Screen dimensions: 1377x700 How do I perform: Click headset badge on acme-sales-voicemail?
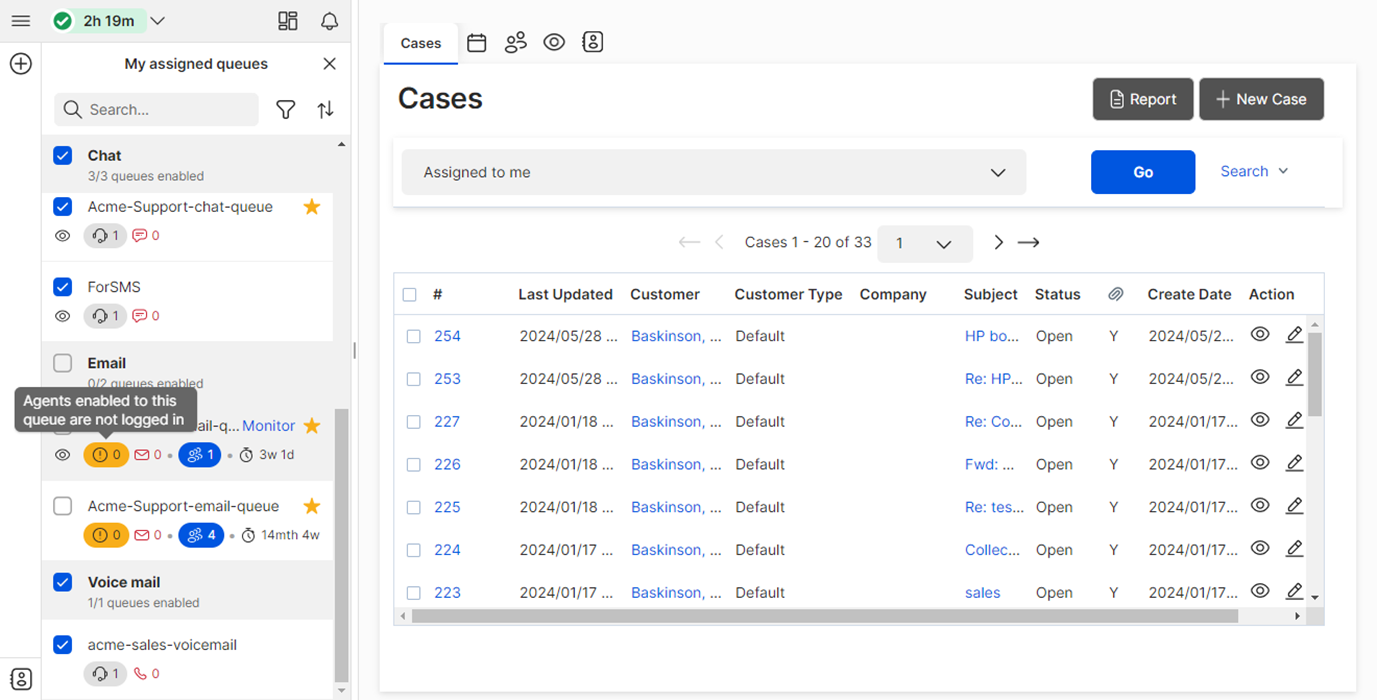(105, 674)
